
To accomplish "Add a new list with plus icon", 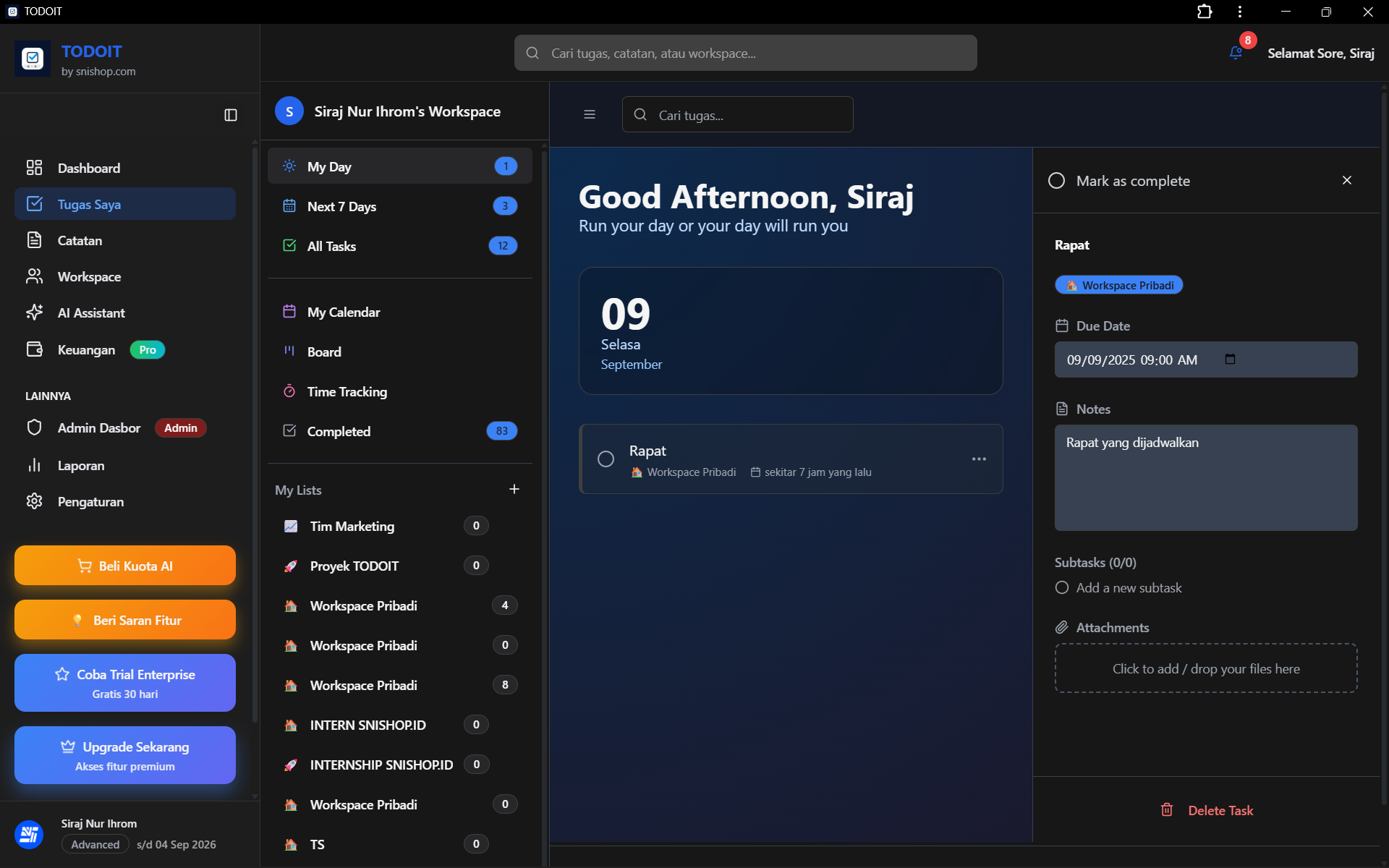I will pos(514,490).
